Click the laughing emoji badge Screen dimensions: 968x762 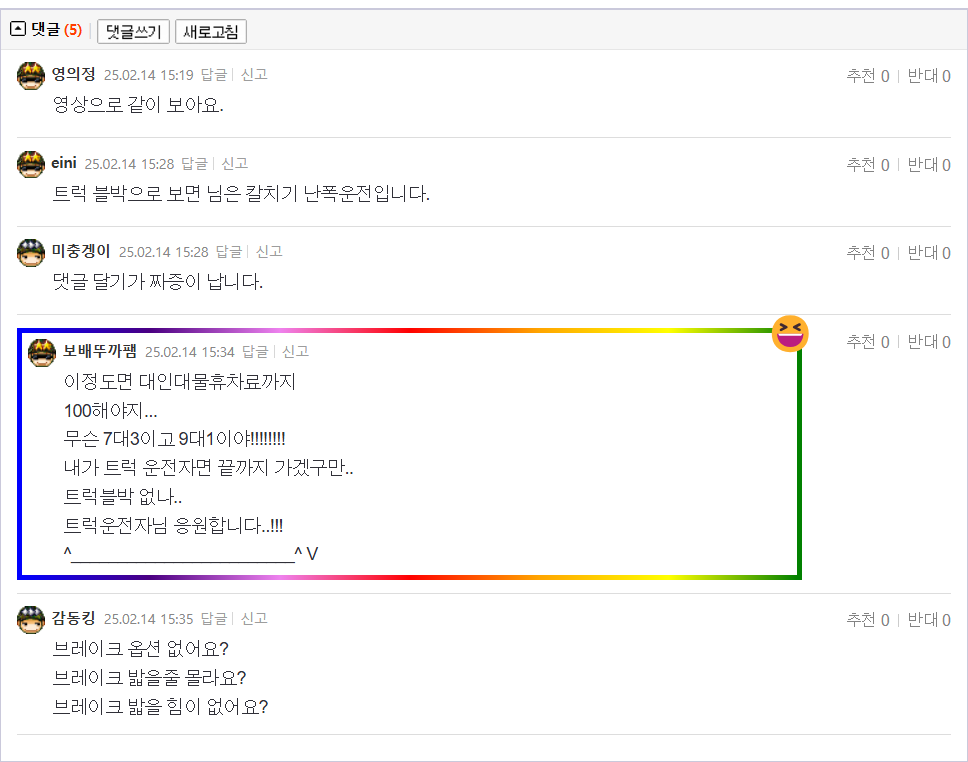point(790,334)
